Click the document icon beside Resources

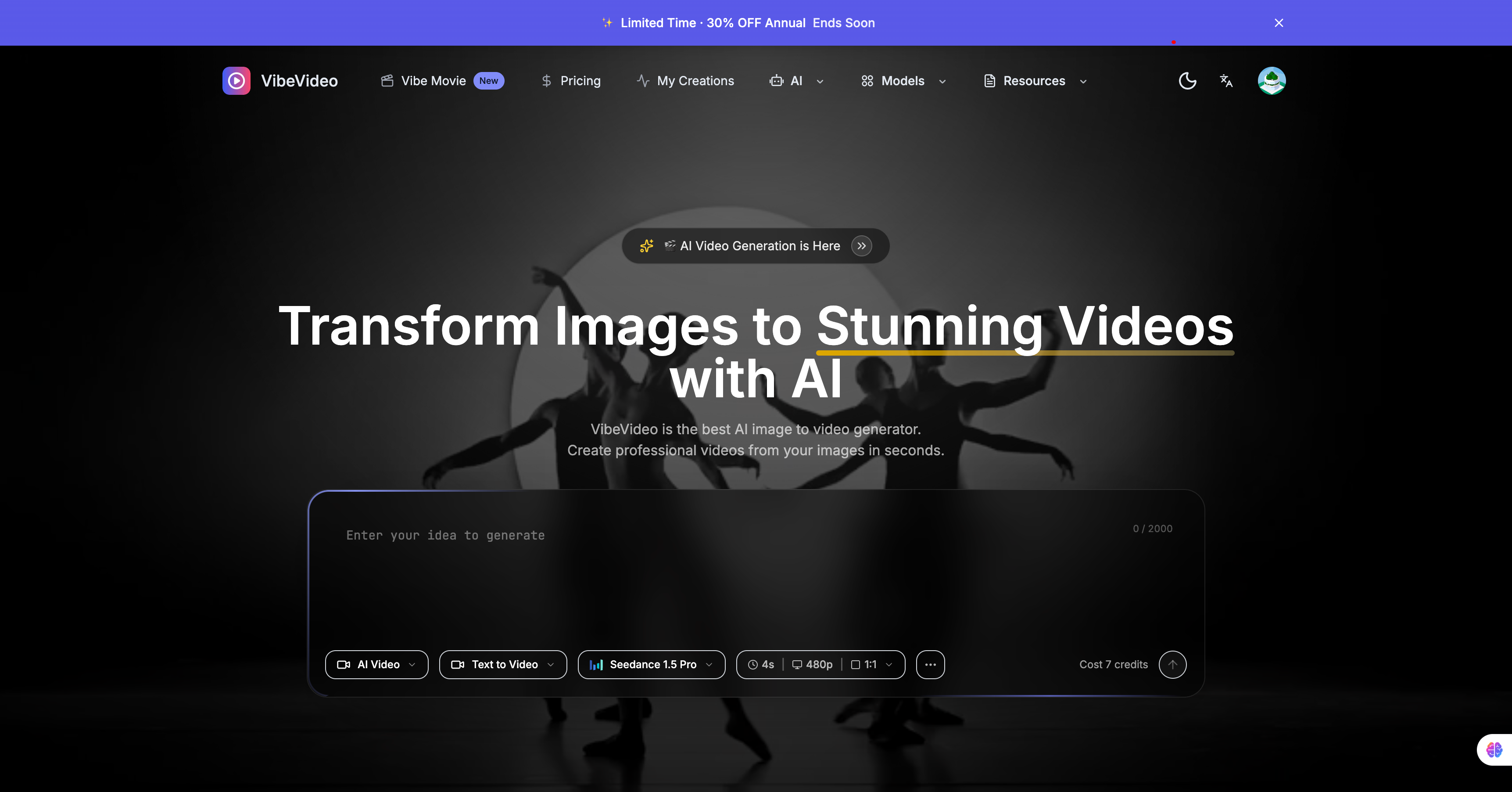pyautogui.click(x=989, y=81)
